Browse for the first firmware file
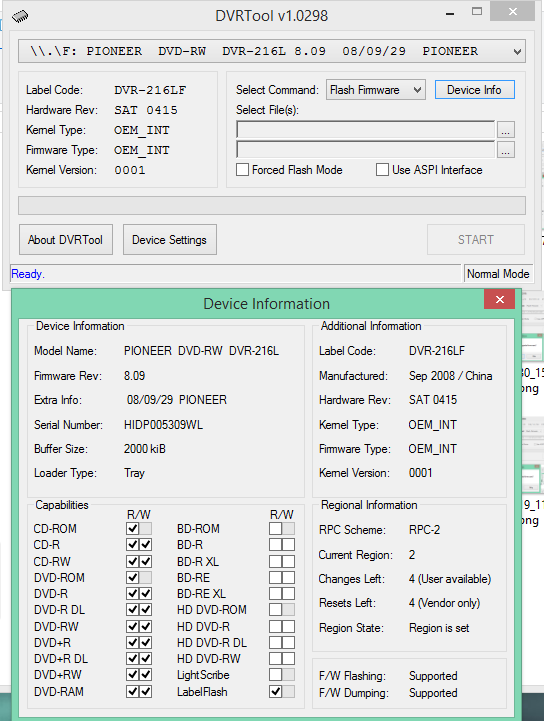The height and width of the screenshot is (721, 544). click(505, 130)
